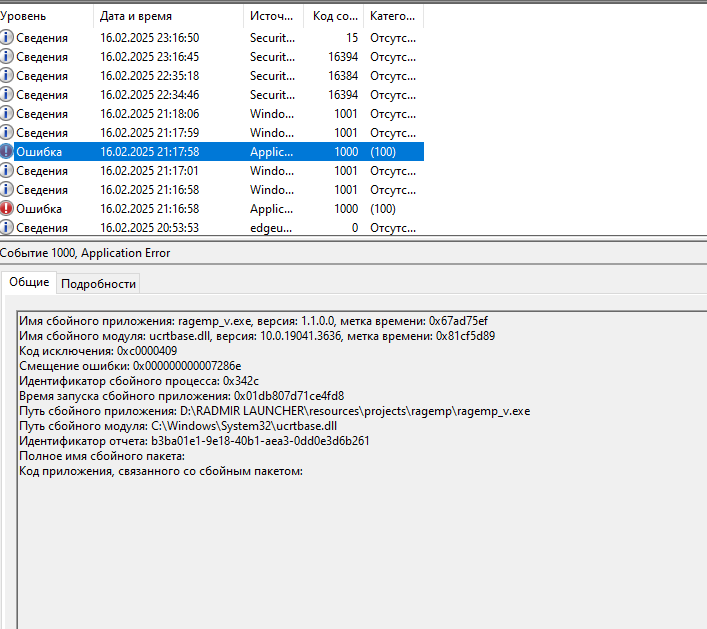
Task: Select date cell 16.02.2025 22:35:18
Action: 149,76
